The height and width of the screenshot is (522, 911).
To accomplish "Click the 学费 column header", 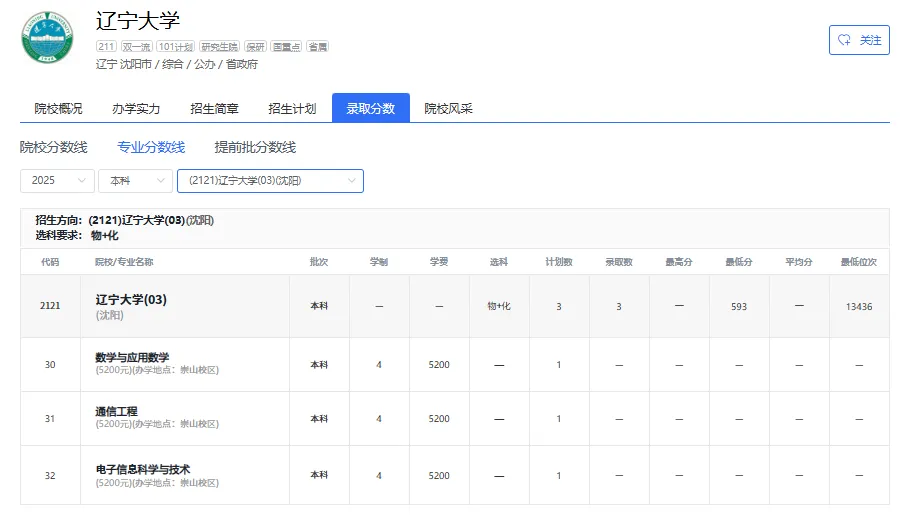I will [439, 262].
